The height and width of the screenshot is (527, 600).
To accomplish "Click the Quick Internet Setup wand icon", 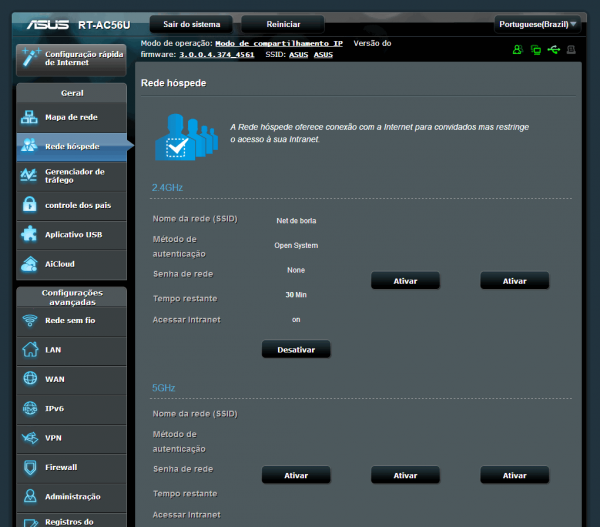I will 30,57.
